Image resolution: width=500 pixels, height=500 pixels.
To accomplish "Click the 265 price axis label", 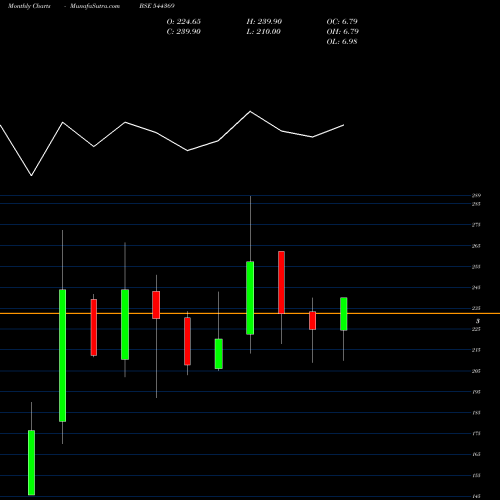I will tap(476, 246).
